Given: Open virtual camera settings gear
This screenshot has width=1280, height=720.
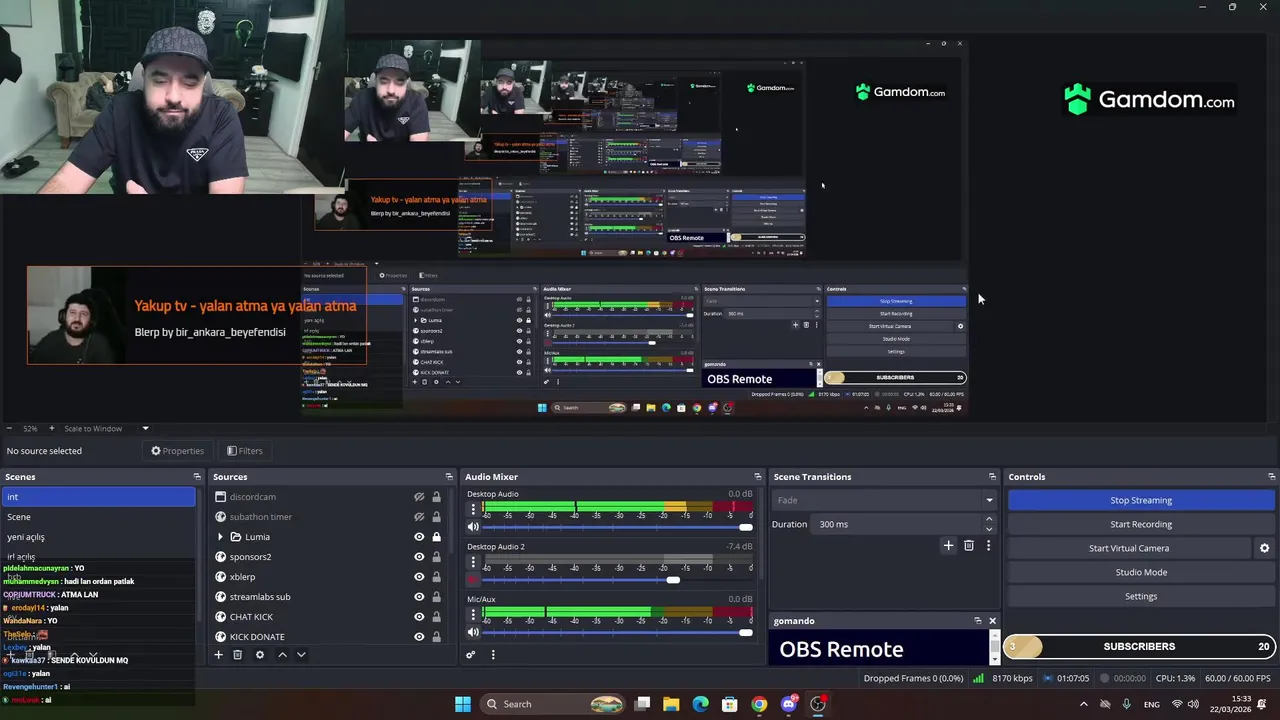Looking at the screenshot, I should pos(1264,548).
